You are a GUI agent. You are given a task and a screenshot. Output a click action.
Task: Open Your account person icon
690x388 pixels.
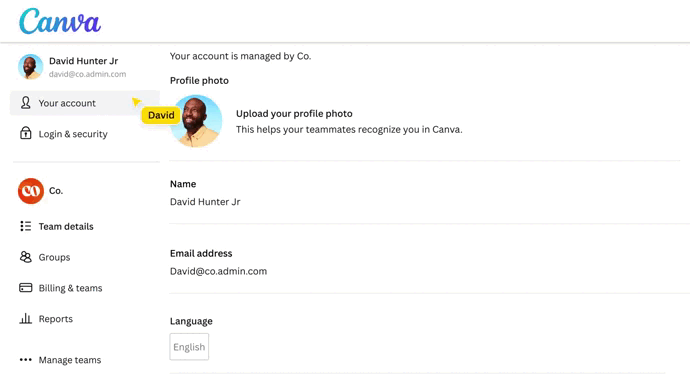[x=26, y=103]
